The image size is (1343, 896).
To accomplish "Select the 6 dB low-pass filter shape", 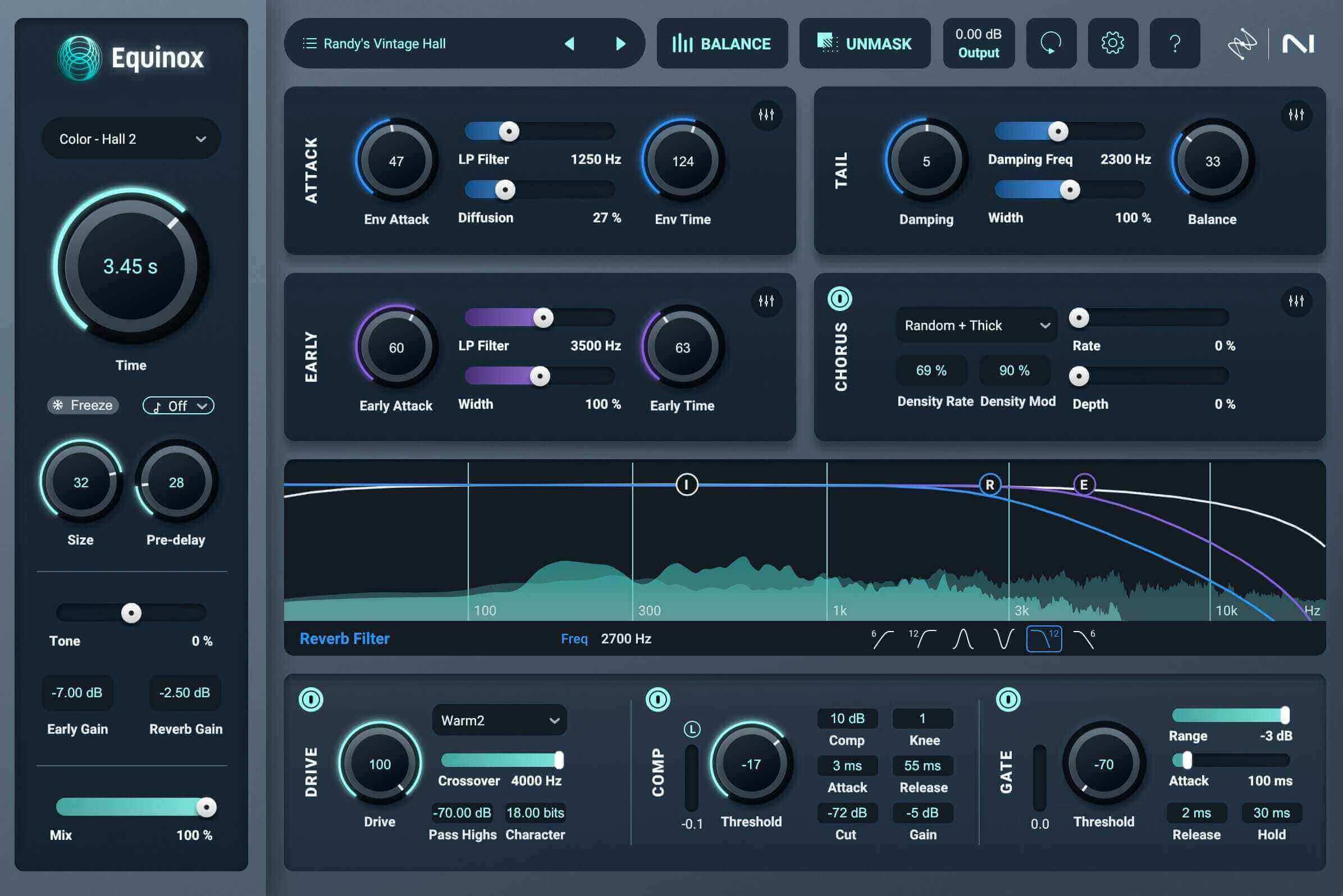I will [1084, 639].
